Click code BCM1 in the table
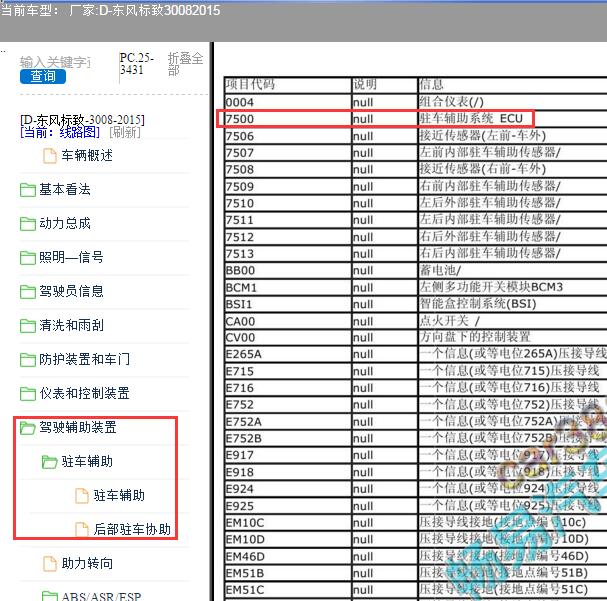This screenshot has height=601, width=607. click(241, 288)
